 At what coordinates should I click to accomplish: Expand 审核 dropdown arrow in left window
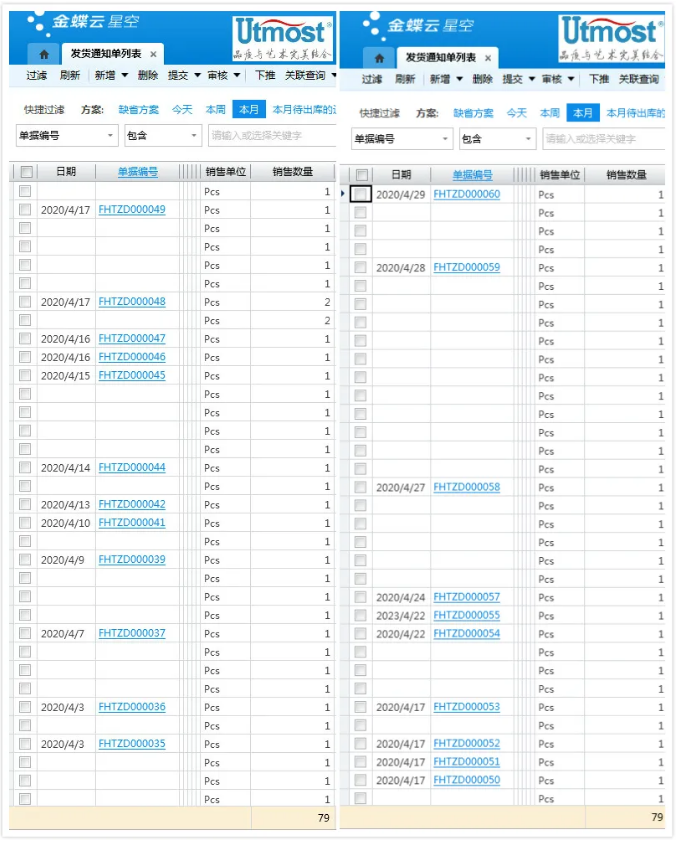237,75
